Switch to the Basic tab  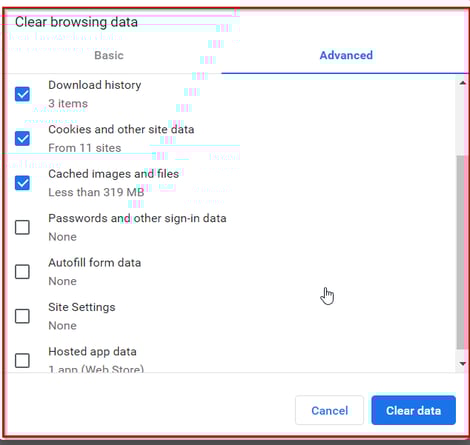coord(109,55)
